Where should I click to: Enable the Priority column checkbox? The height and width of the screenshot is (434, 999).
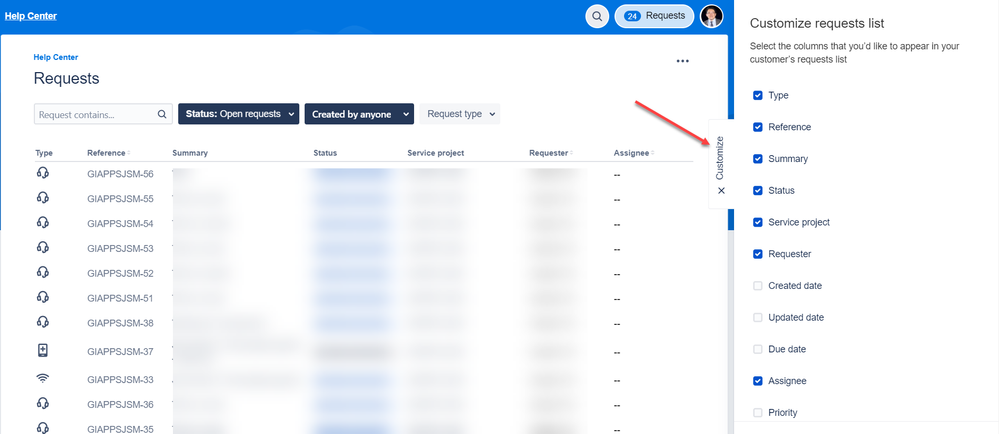(x=758, y=413)
